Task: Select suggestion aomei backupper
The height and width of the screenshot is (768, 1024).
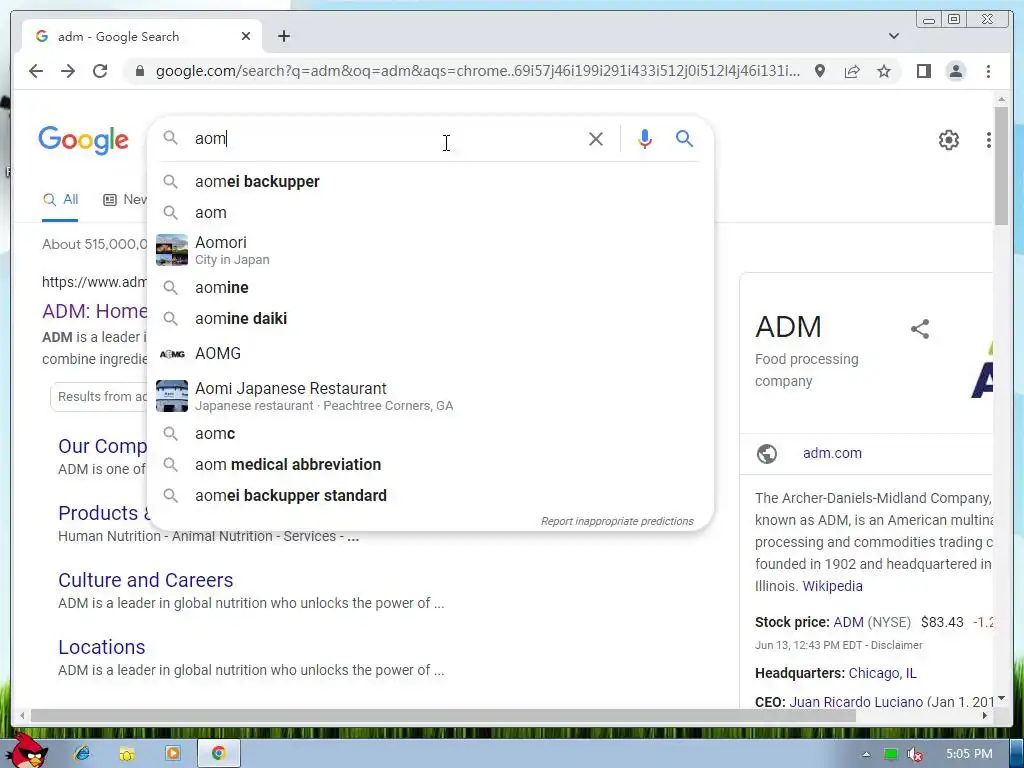Action: (x=431, y=182)
